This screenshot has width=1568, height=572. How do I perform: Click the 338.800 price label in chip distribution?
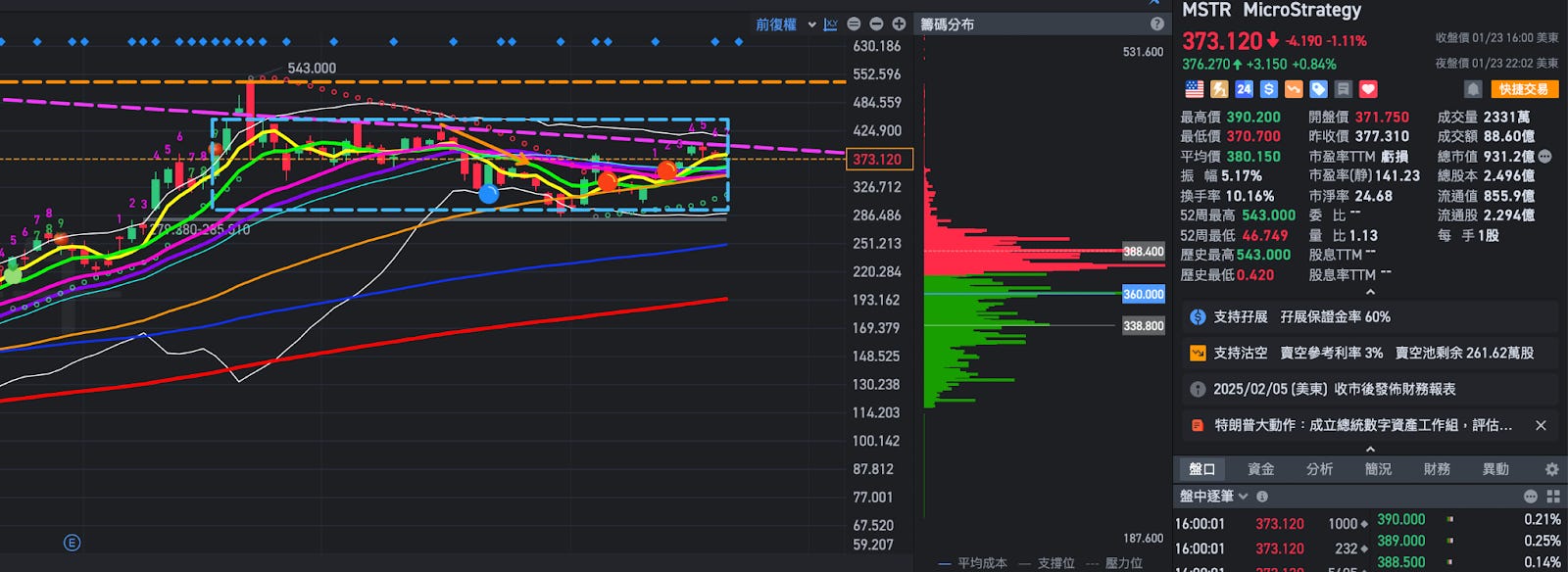[x=1144, y=326]
